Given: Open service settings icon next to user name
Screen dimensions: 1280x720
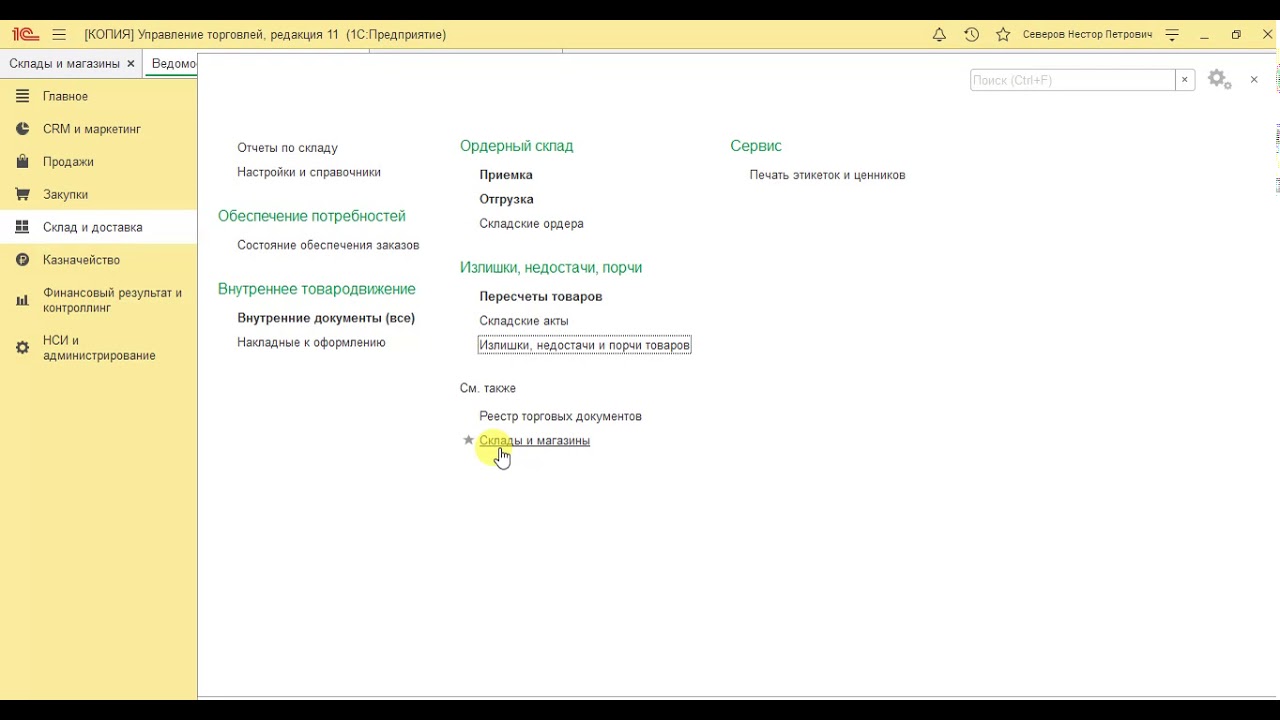Looking at the screenshot, I should point(1173,34).
